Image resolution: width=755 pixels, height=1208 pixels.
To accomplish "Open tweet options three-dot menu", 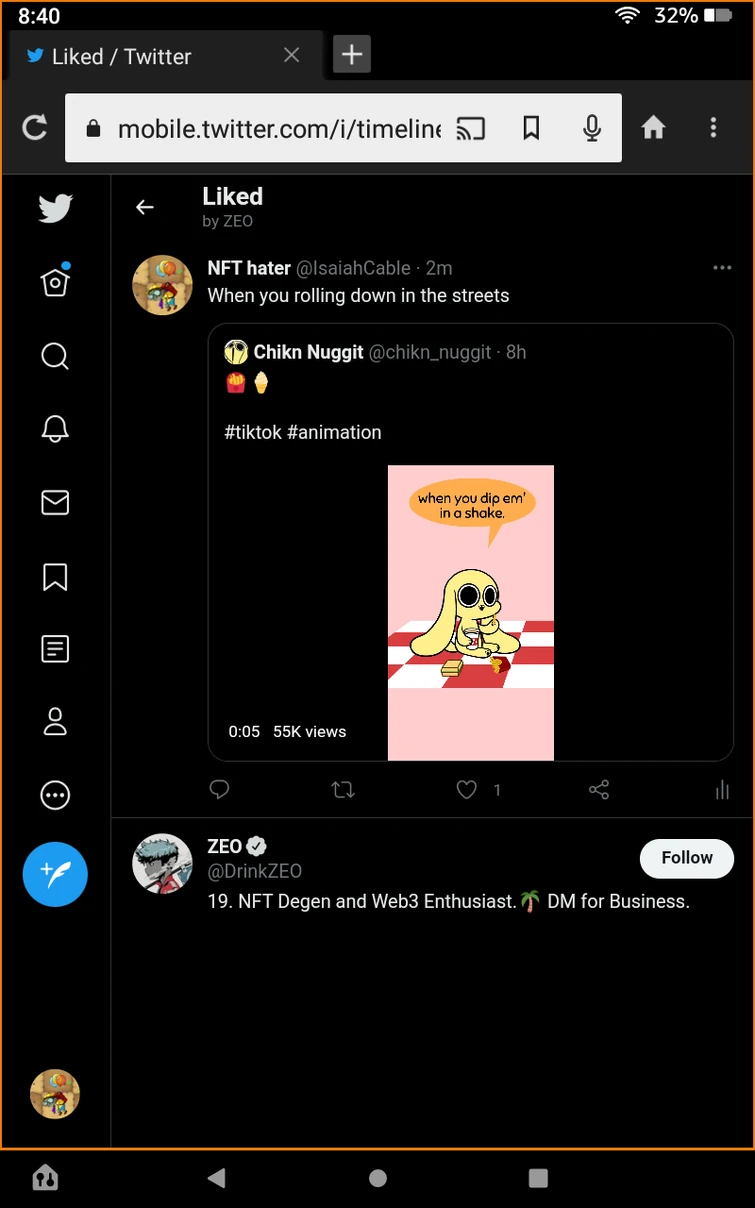I will 722,268.
